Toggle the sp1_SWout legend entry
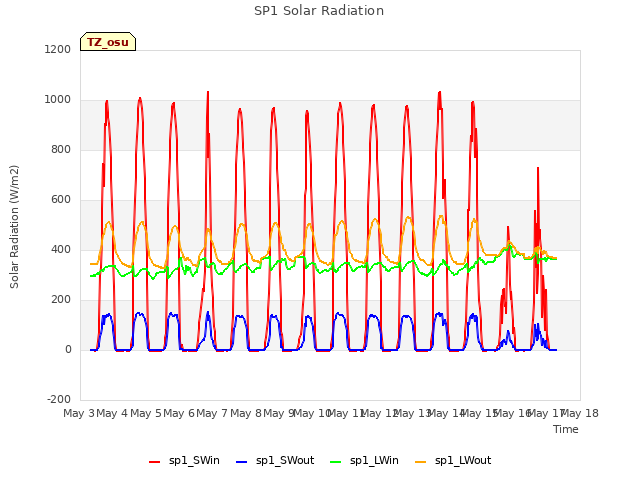Screen dimensions: 640x480 pyautogui.click(x=276, y=460)
